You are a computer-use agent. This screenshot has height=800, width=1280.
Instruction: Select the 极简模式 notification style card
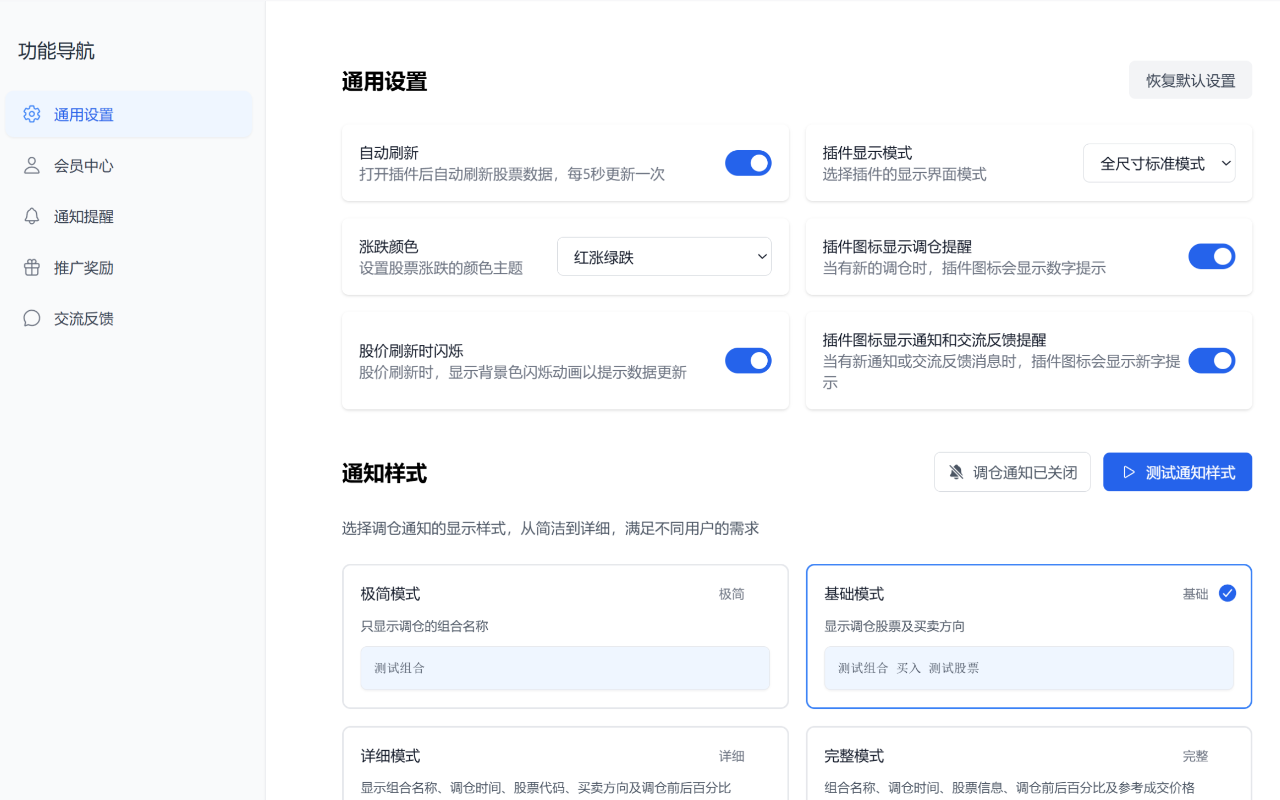pyautogui.click(x=565, y=636)
